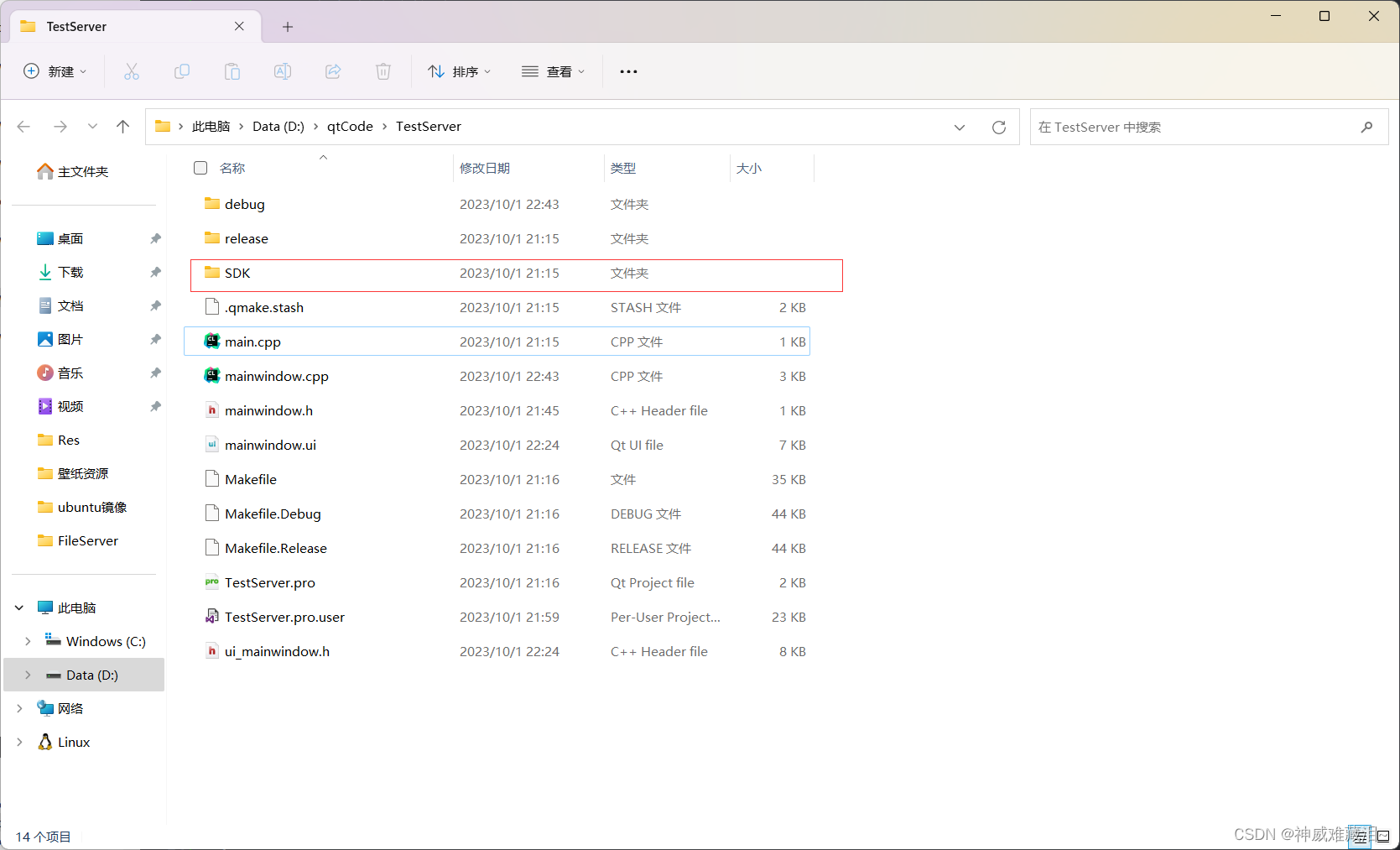The width and height of the screenshot is (1400, 850).
Task: Expand the Linux tree node chevron
Action: tap(19, 742)
